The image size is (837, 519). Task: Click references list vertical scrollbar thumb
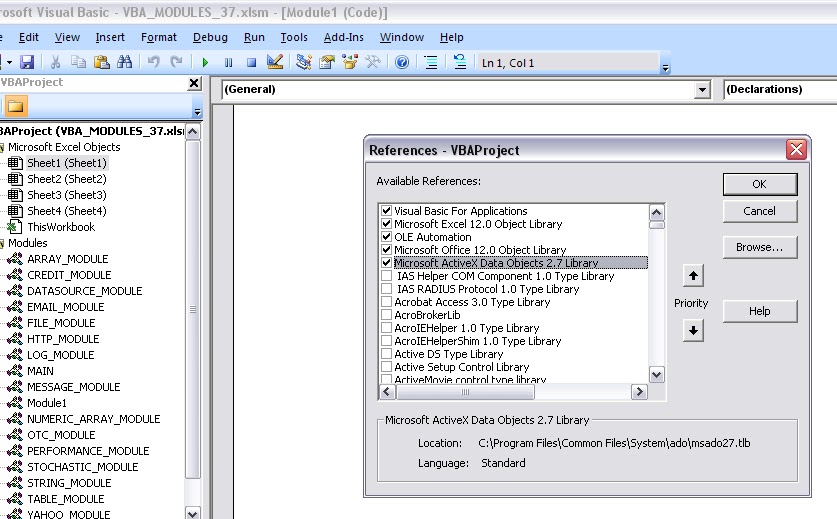[x=657, y=225]
